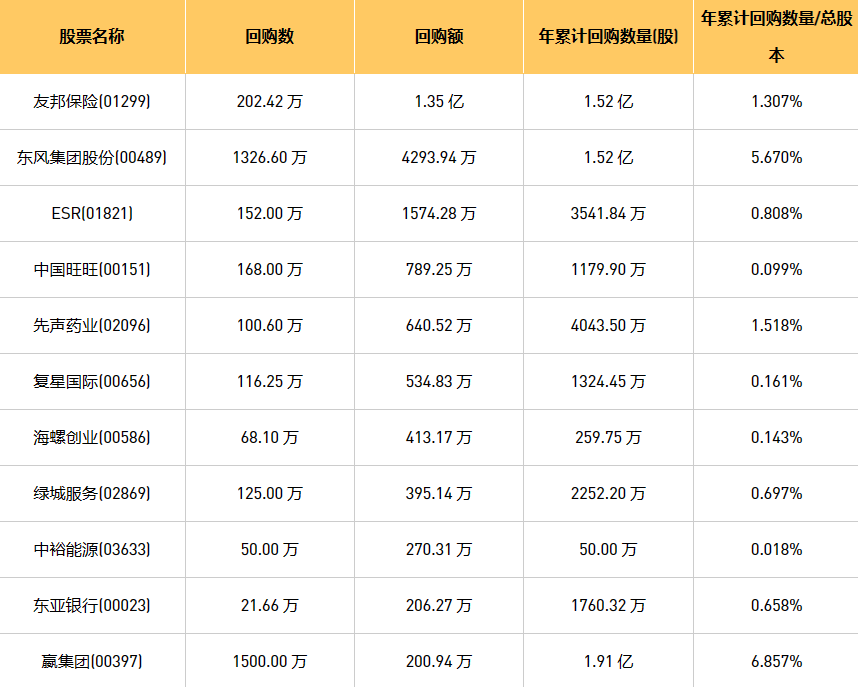The height and width of the screenshot is (687, 858).
Task: Click the 年累计回购数量(股) column header
Action: click(x=608, y=37)
